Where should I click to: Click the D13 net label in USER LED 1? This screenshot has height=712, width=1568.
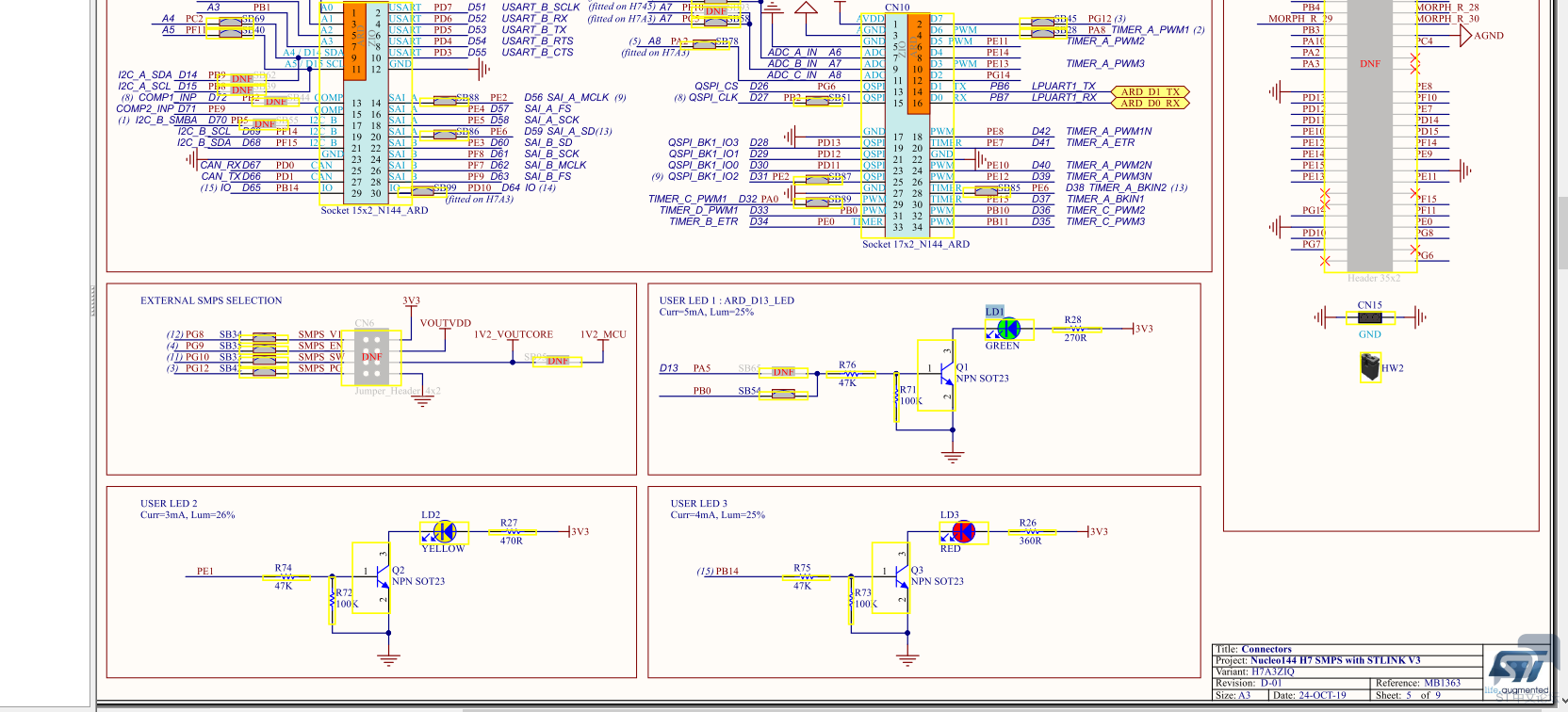click(669, 368)
